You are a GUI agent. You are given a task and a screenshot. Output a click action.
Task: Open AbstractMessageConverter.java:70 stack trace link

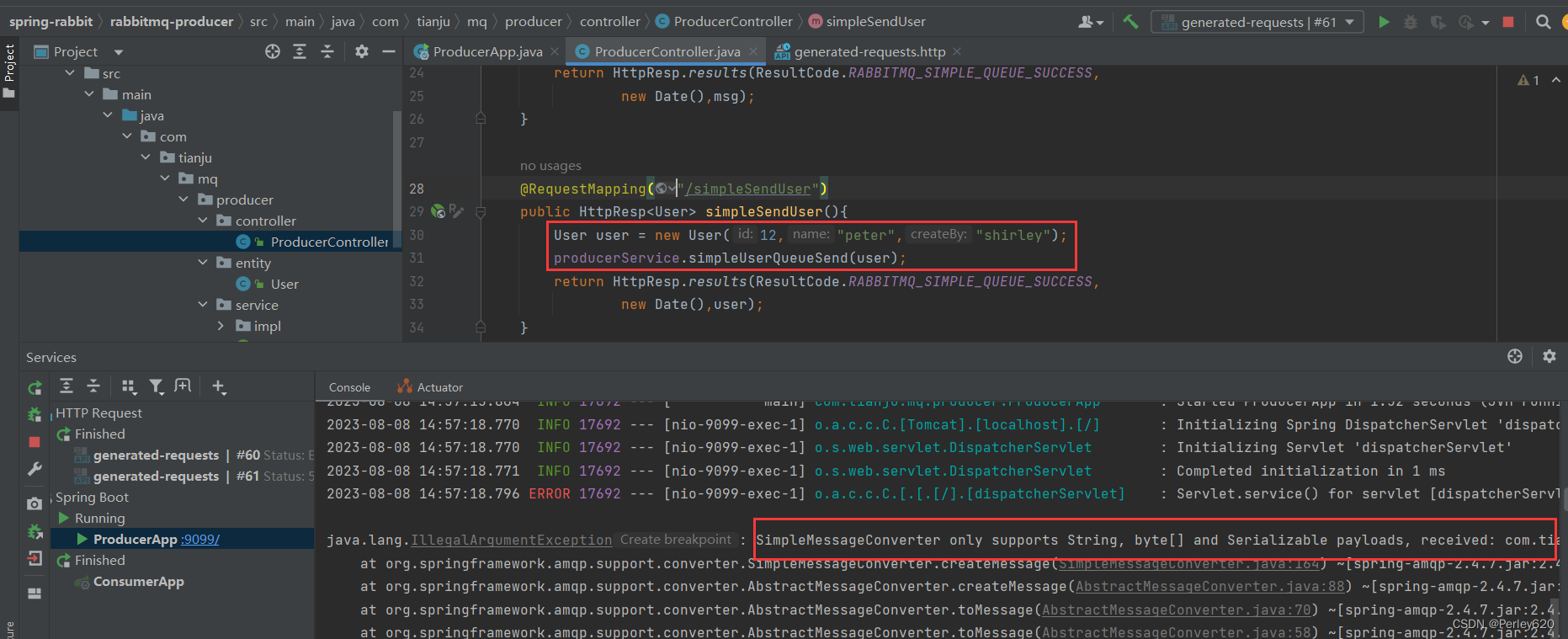click(x=1177, y=610)
